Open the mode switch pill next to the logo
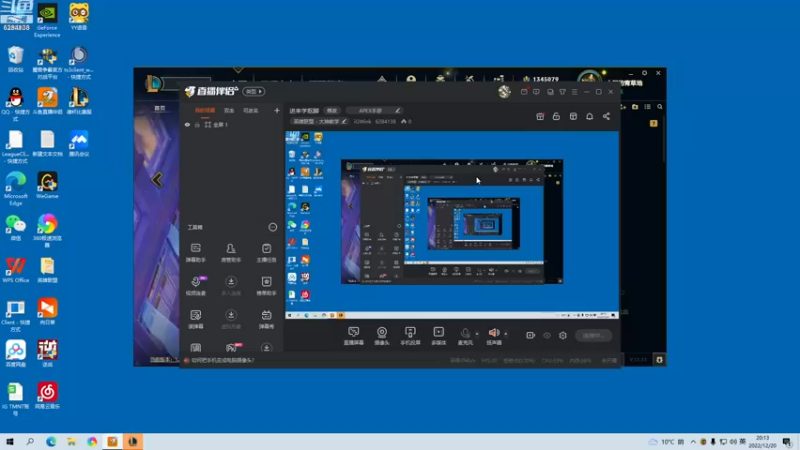Viewport: 800px width, 450px height. point(254,91)
